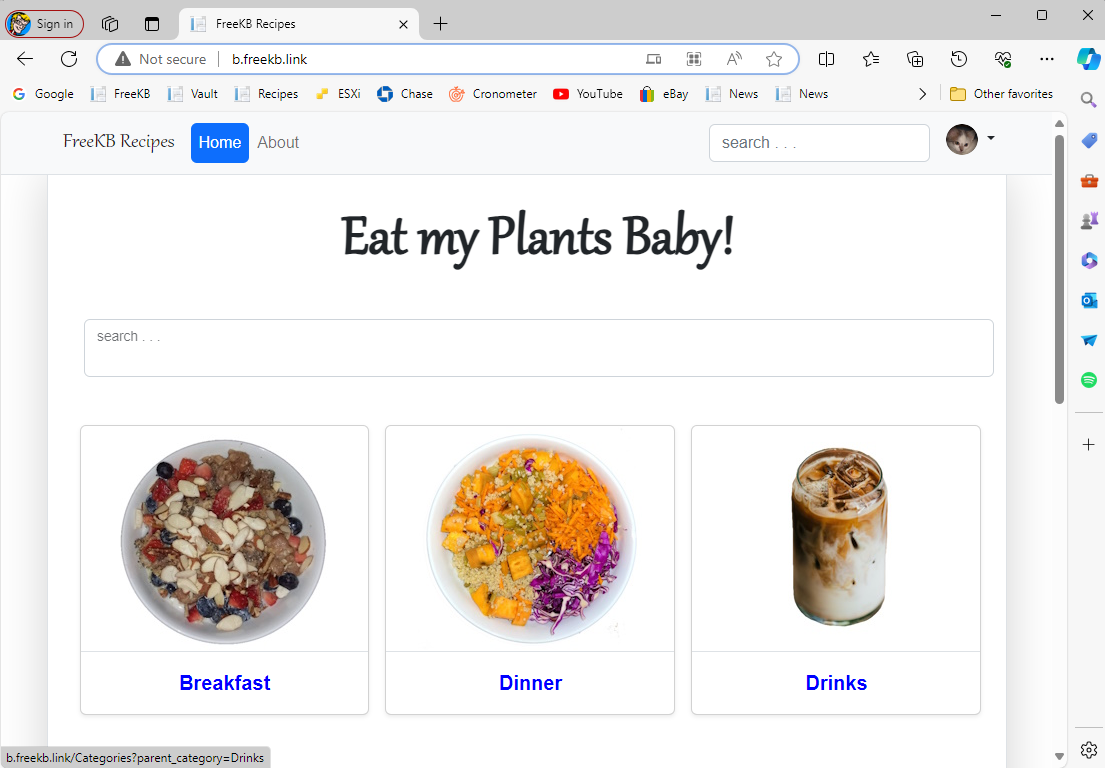Open the Other favorites folder
This screenshot has height=768, width=1105.
[x=1001, y=94]
